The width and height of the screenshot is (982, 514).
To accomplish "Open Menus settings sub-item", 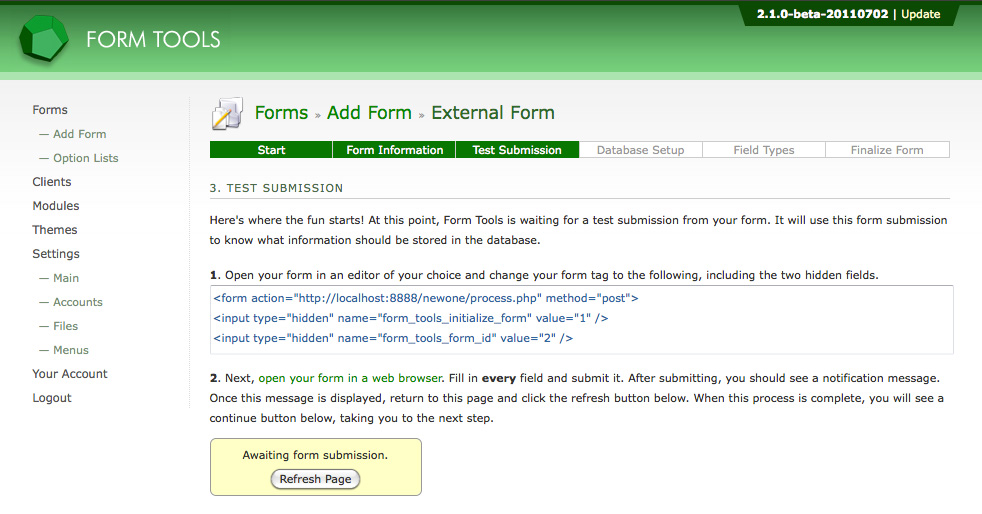I will click(x=71, y=350).
